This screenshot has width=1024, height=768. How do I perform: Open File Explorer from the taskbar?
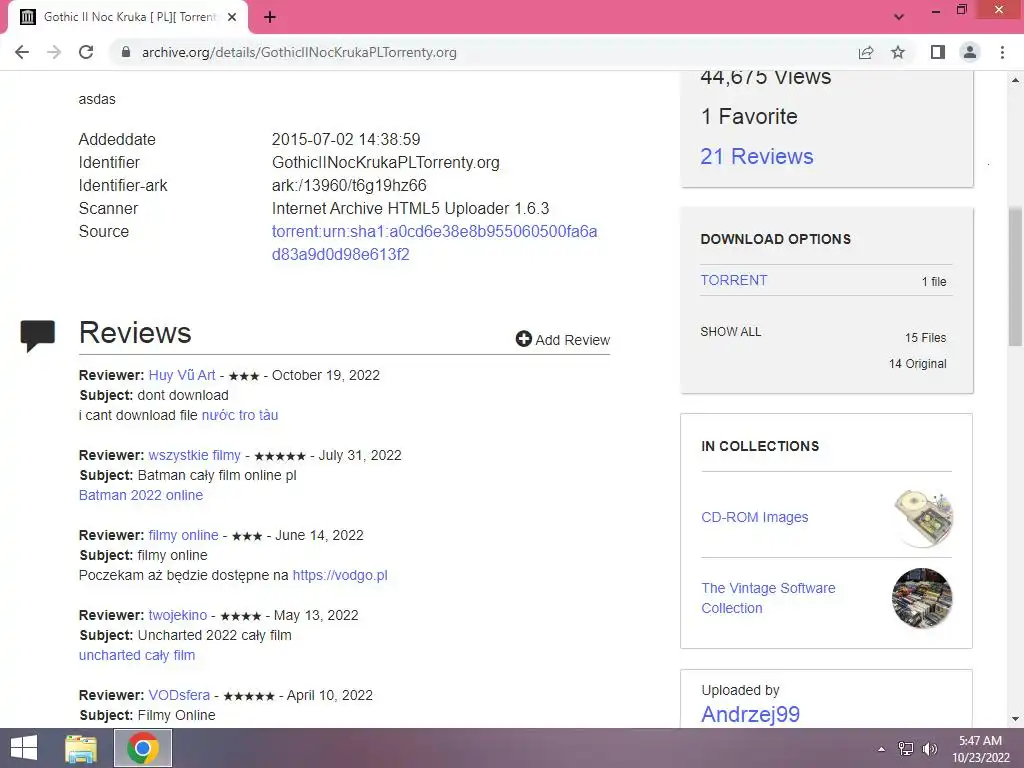tap(81, 748)
